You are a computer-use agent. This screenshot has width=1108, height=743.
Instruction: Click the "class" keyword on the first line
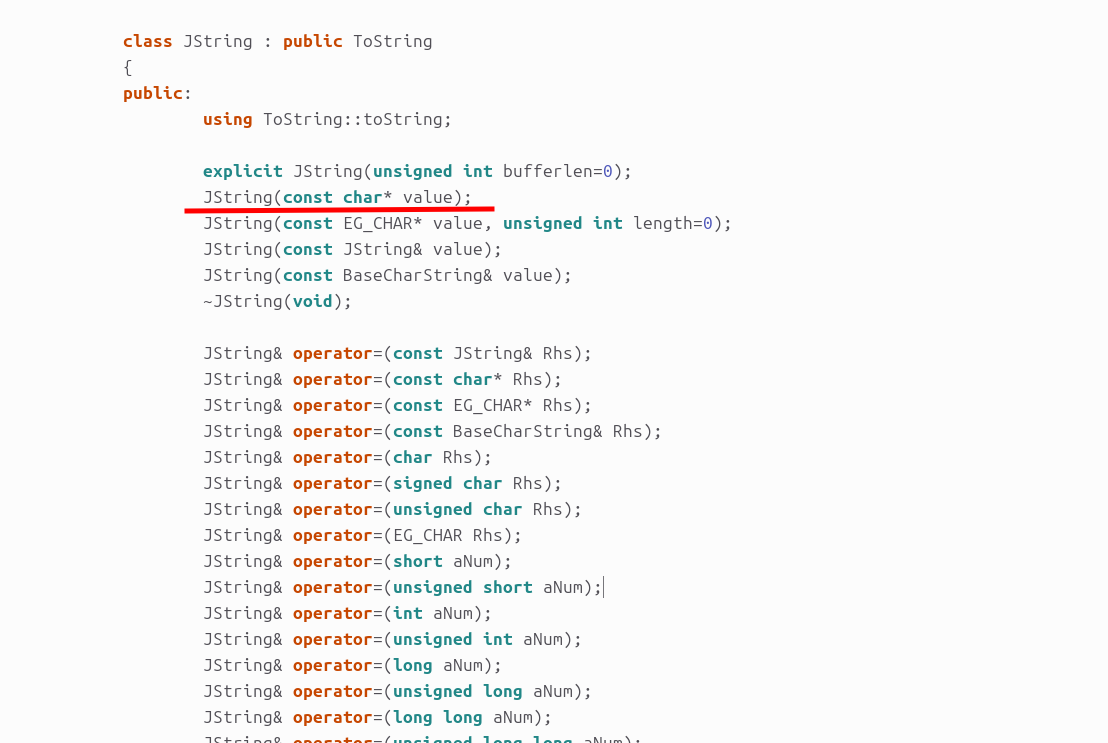148,42
